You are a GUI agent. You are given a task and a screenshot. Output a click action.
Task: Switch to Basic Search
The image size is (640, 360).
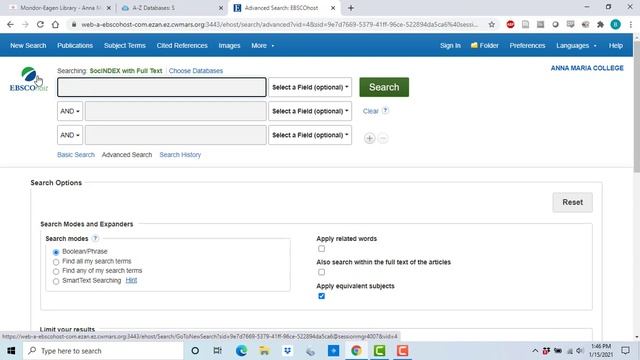(x=76, y=155)
